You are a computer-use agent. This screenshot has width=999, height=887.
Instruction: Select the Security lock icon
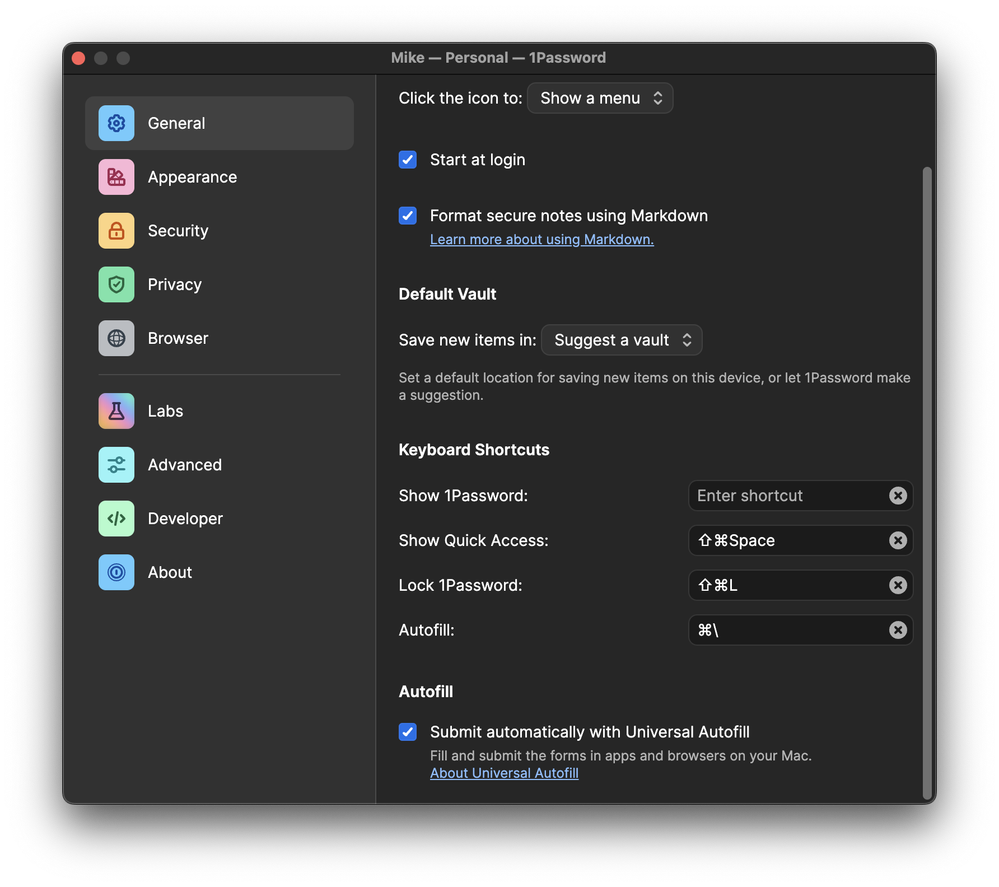click(x=116, y=231)
